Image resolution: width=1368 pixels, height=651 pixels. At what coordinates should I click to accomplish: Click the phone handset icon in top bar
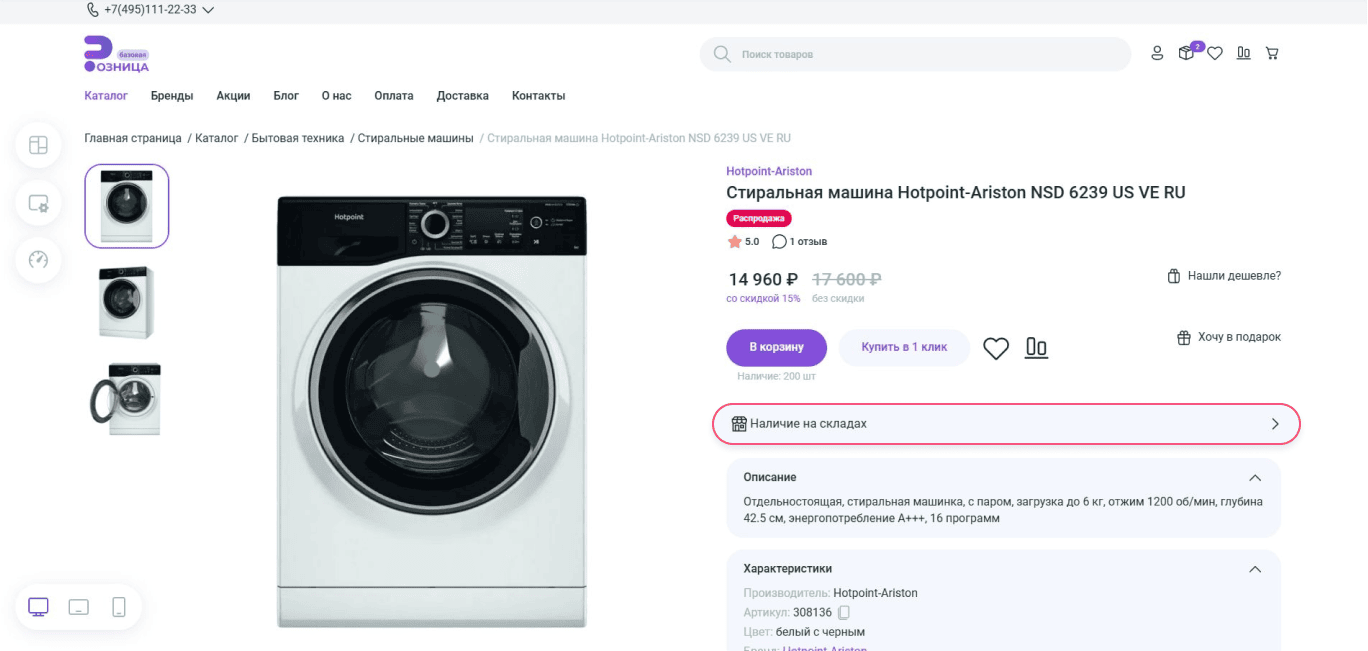(93, 10)
